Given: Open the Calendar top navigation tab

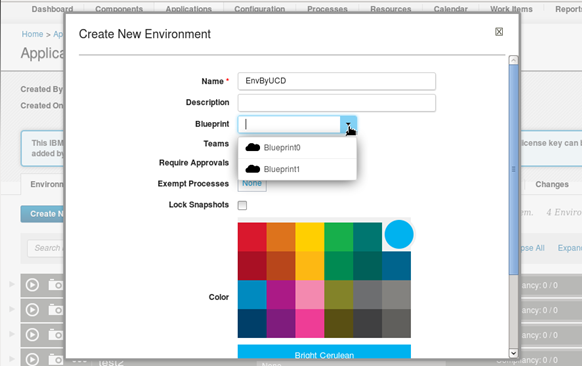Looking at the screenshot, I should click(x=451, y=9).
